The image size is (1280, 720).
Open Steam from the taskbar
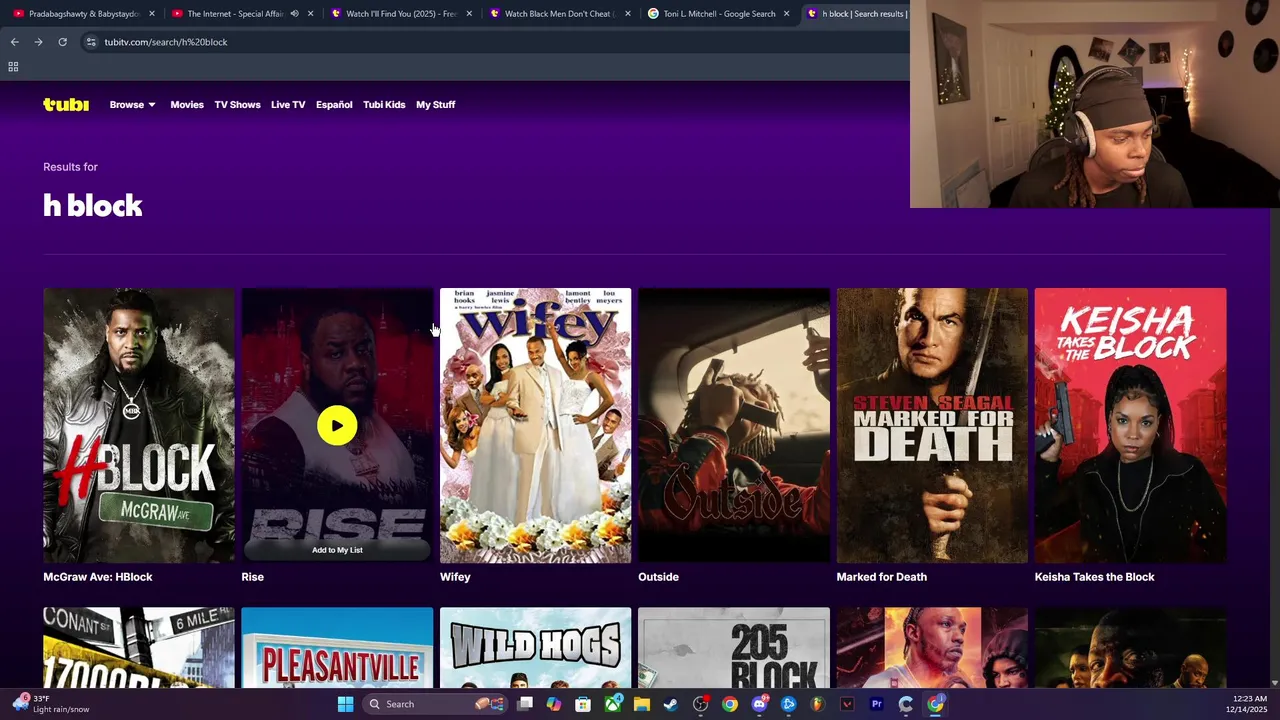(671, 704)
